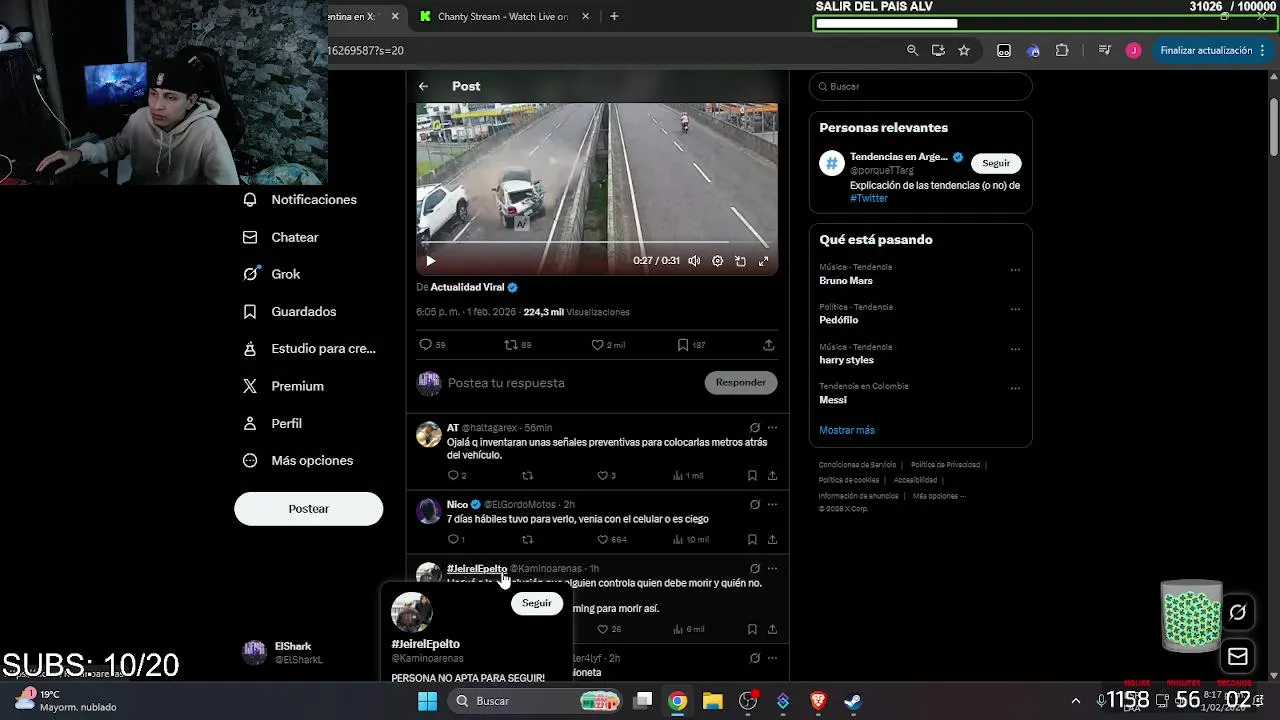Reply to the main post (59 comments)
The image size is (1280, 720).
tap(432, 345)
